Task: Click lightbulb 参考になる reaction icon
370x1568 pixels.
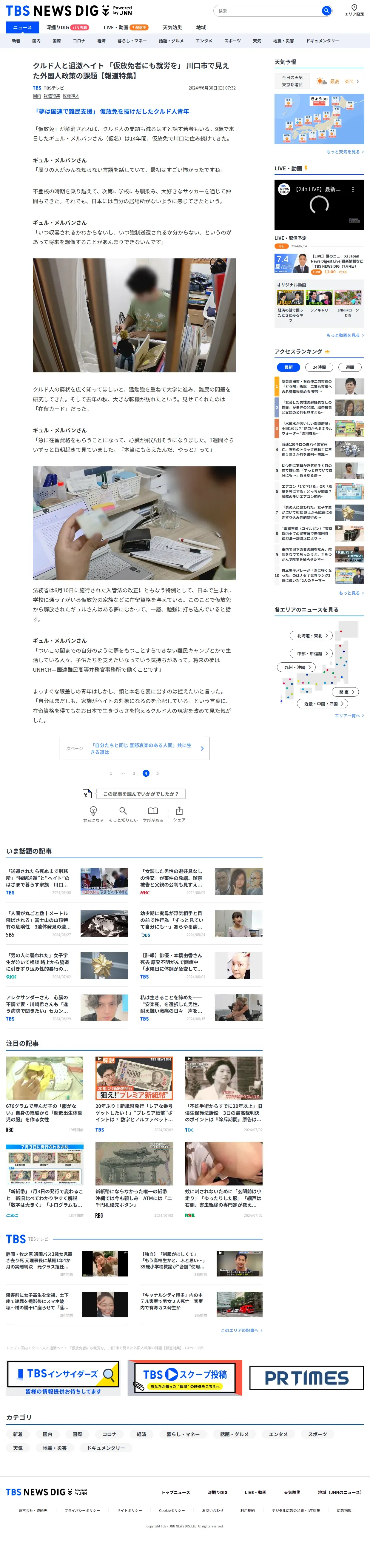Action: pyautogui.click(x=93, y=811)
